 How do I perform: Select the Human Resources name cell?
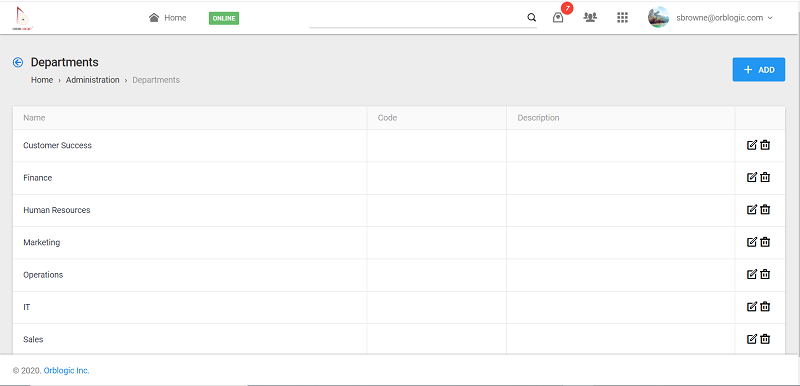pos(190,210)
